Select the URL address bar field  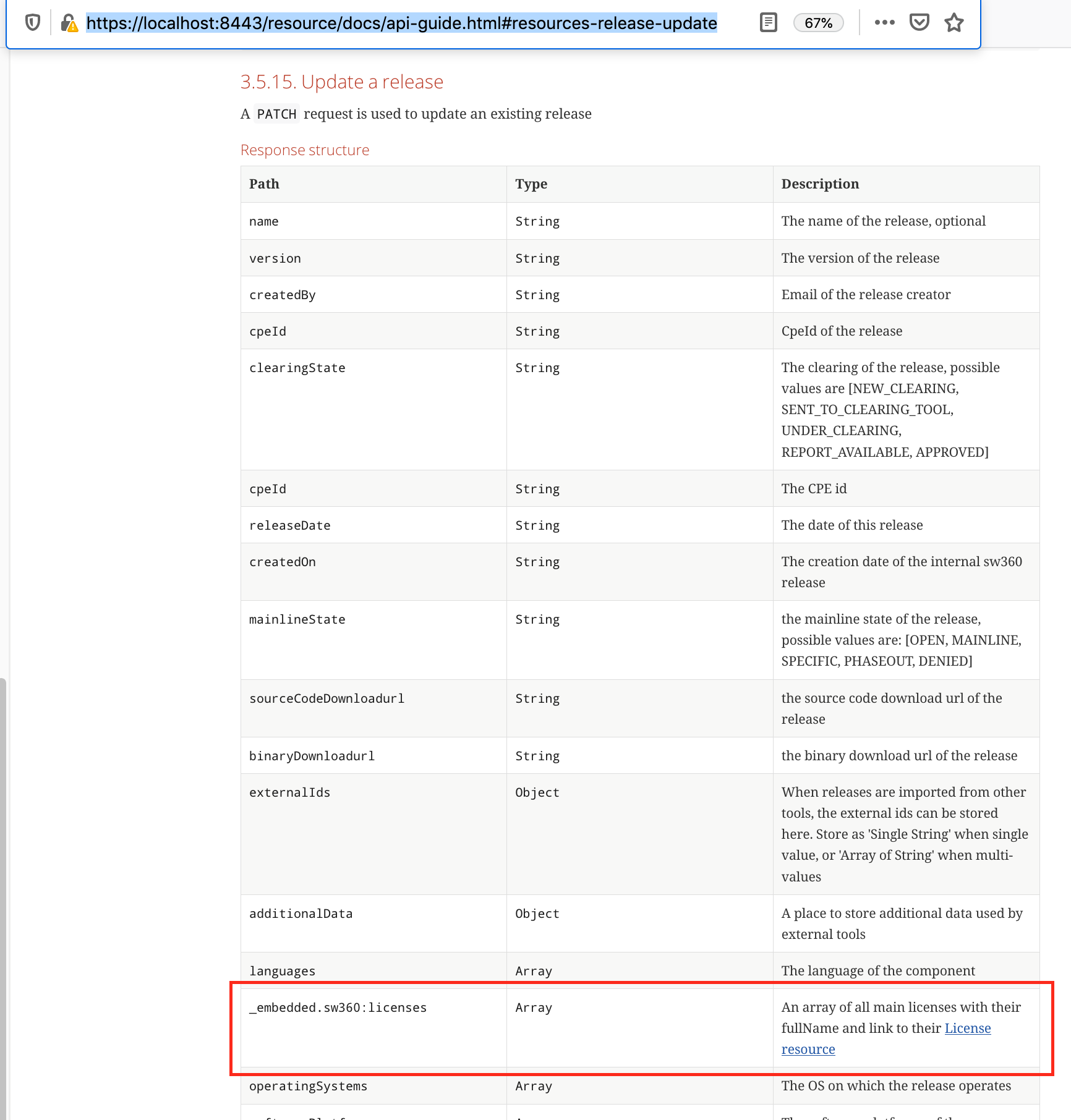click(401, 23)
